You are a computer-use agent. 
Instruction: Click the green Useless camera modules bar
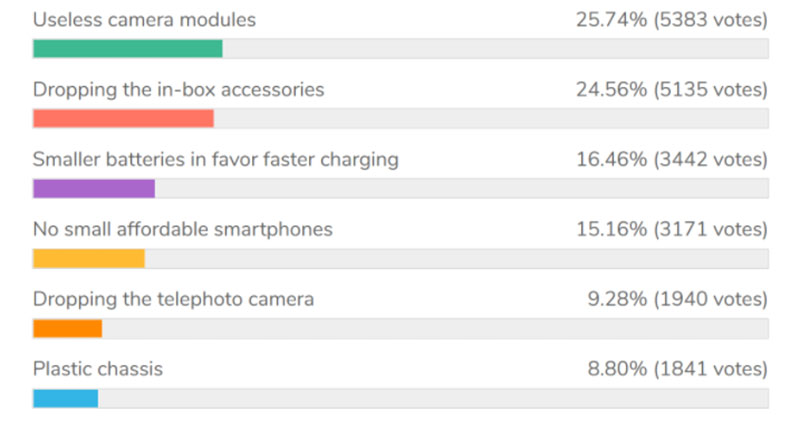(128, 48)
